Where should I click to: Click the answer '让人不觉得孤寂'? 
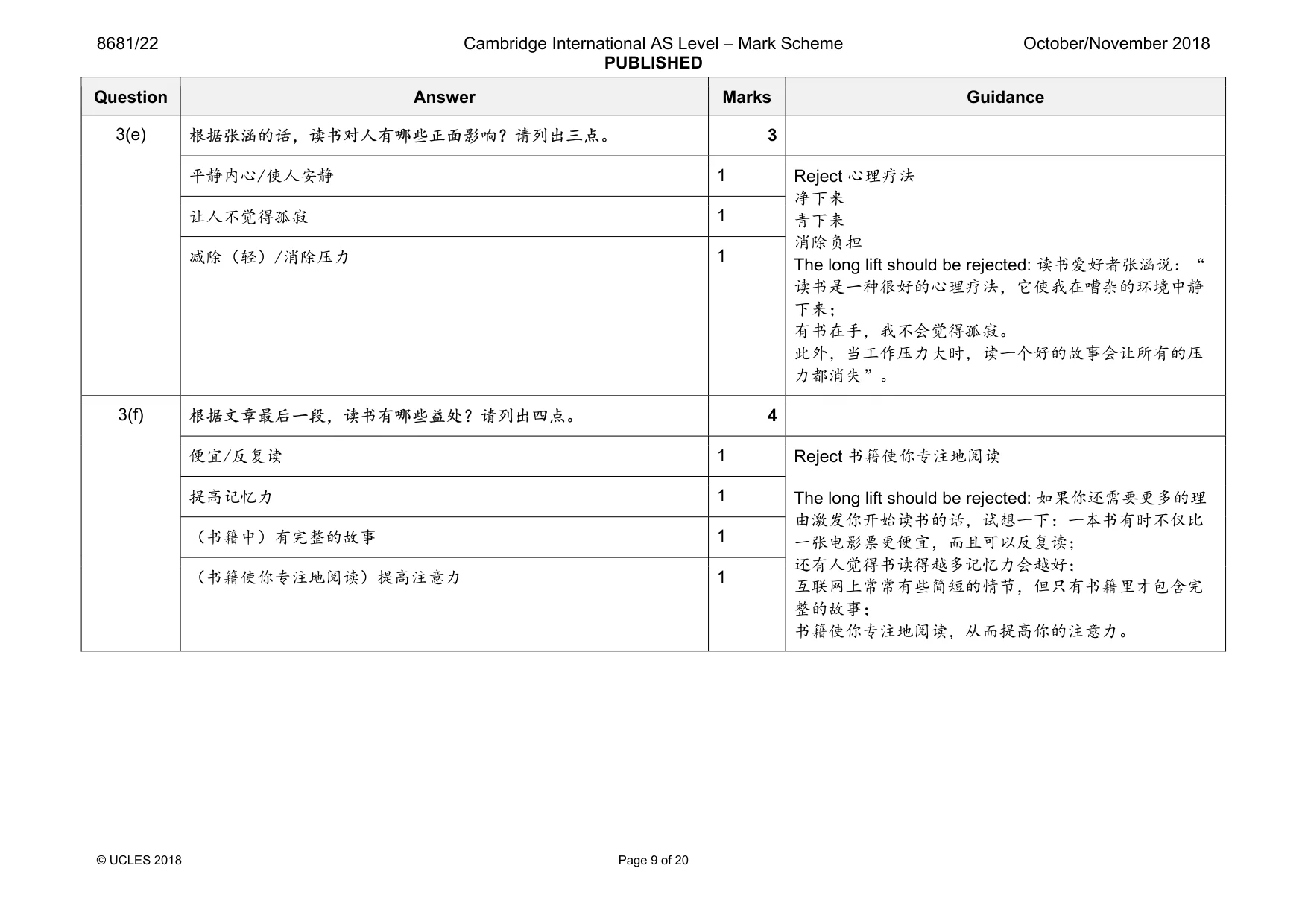coord(249,216)
